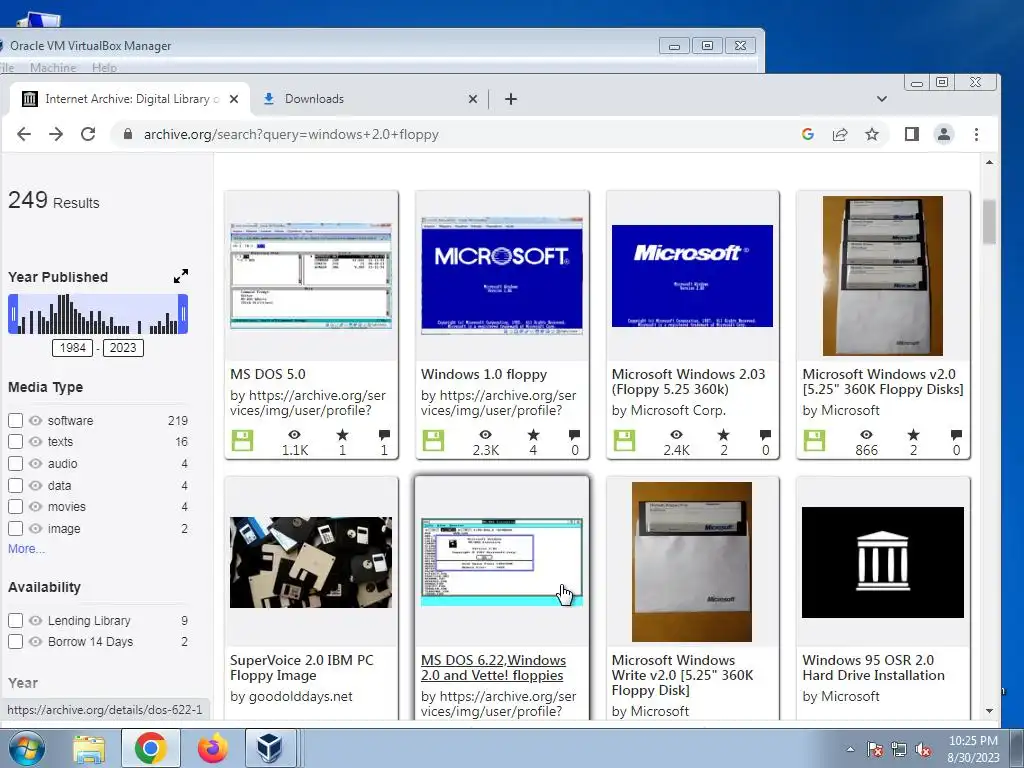Switch to the Internet Archive tab
1024x768 pixels.
click(129, 99)
